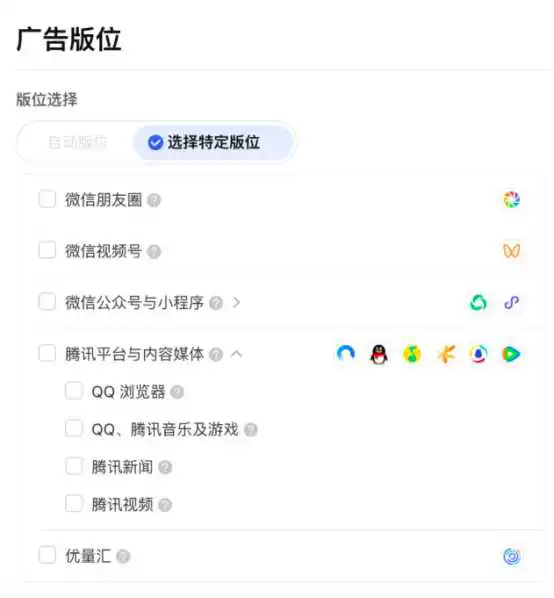Click the green Tencent Video play icon
Image resolution: width=554 pixels, height=598 pixels.
pos(511,354)
